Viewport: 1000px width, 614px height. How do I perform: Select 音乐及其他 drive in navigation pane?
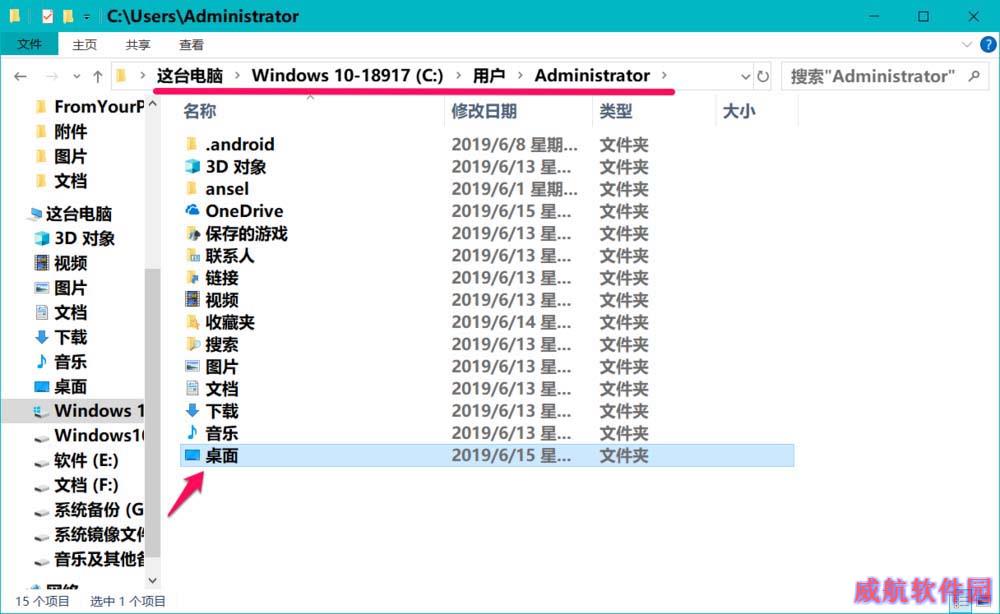coord(89,559)
